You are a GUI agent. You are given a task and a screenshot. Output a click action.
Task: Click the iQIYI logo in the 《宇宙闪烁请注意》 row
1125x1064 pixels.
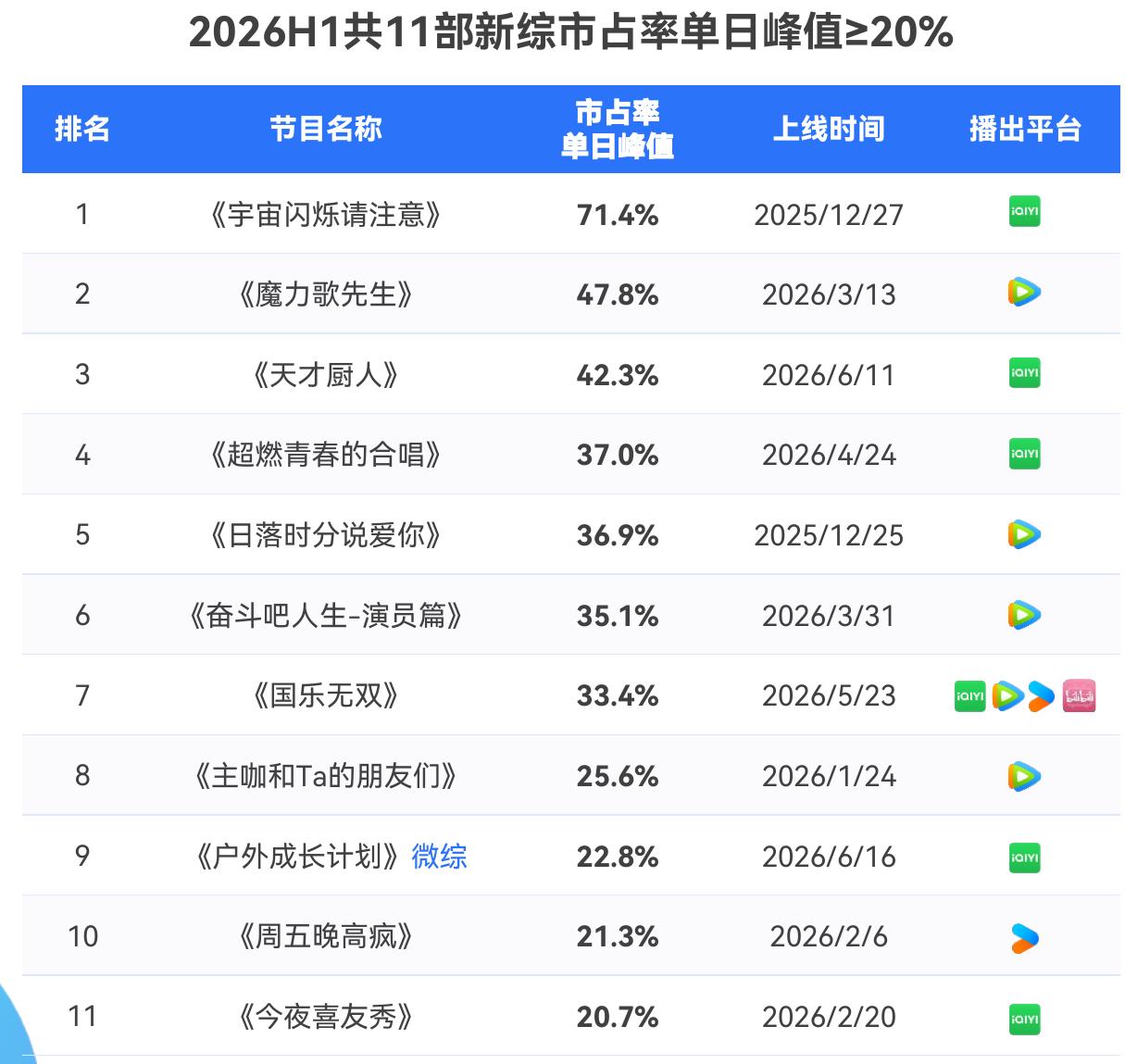click(x=1024, y=213)
